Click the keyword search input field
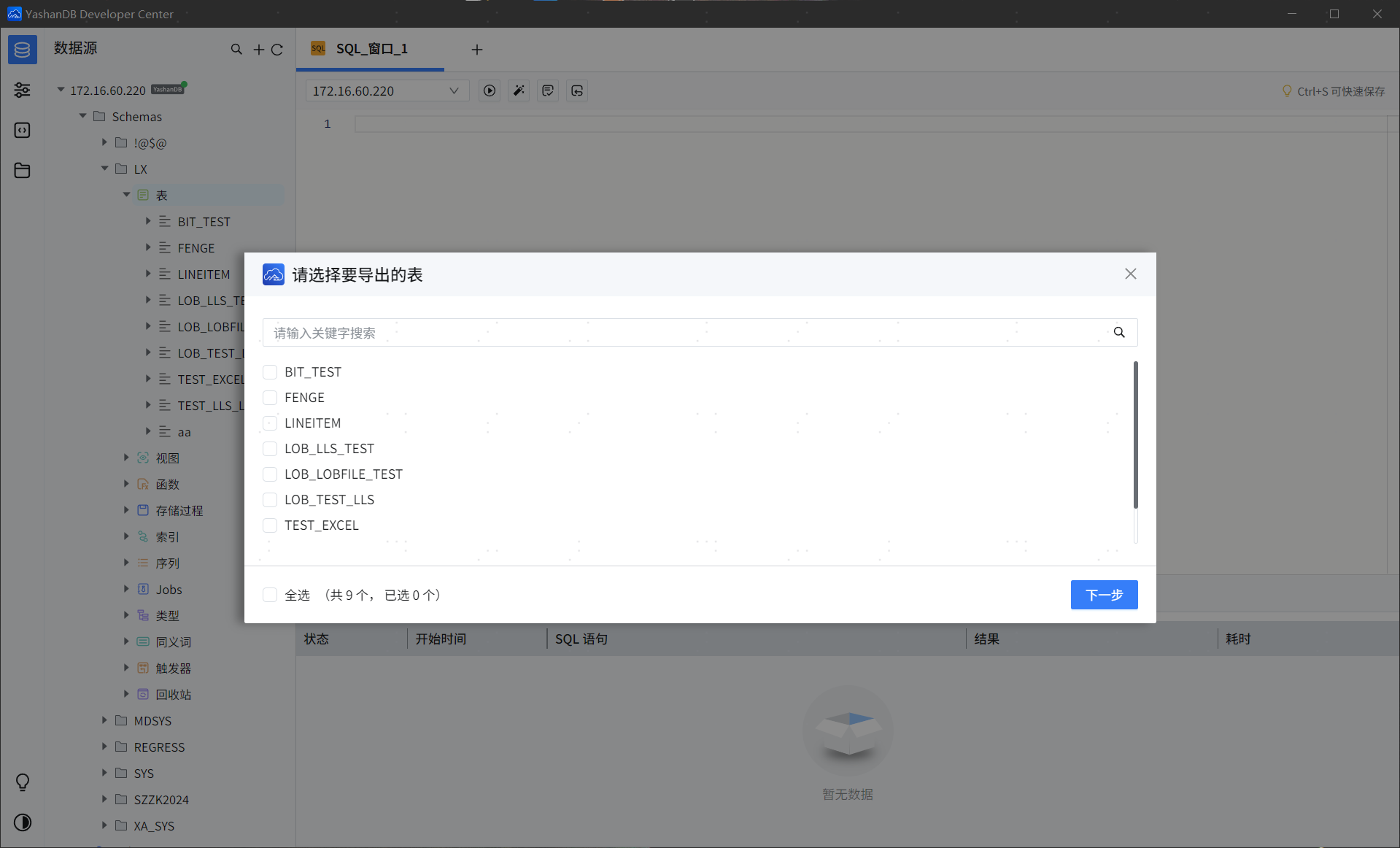The width and height of the screenshot is (1400, 848). (x=686, y=333)
